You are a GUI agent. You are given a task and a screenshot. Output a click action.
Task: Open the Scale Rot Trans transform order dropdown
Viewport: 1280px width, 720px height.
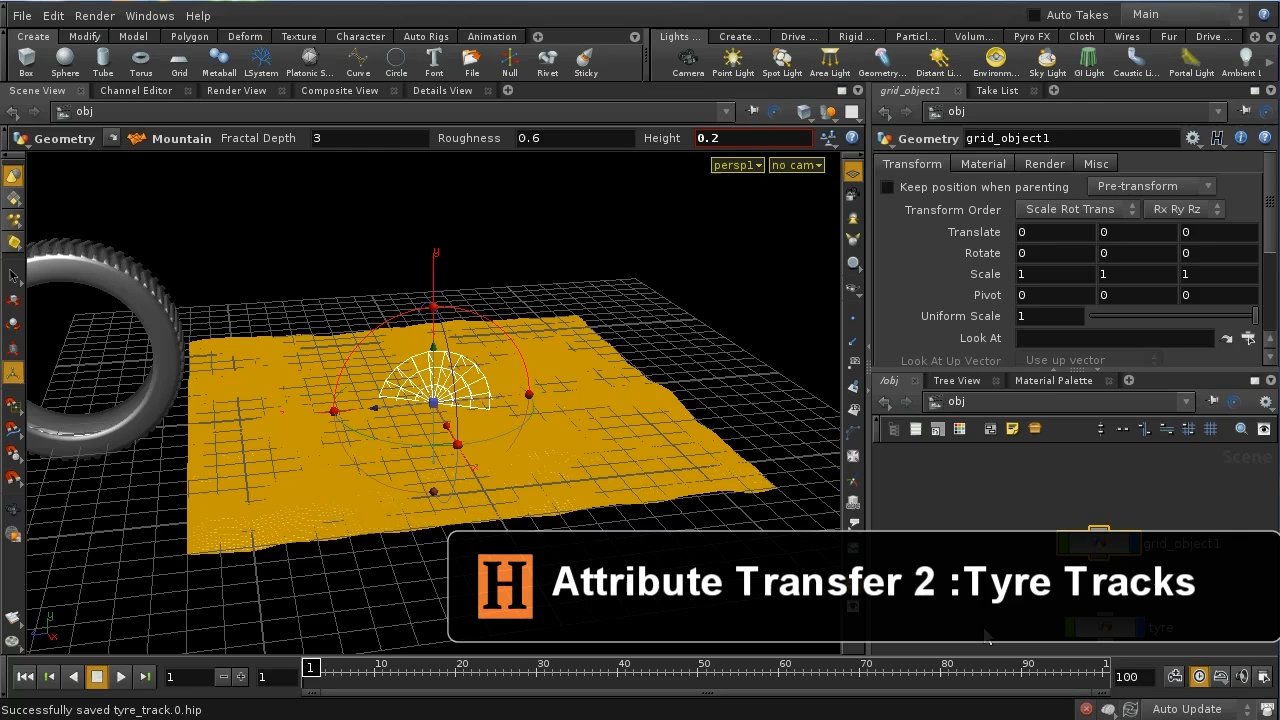(1077, 209)
